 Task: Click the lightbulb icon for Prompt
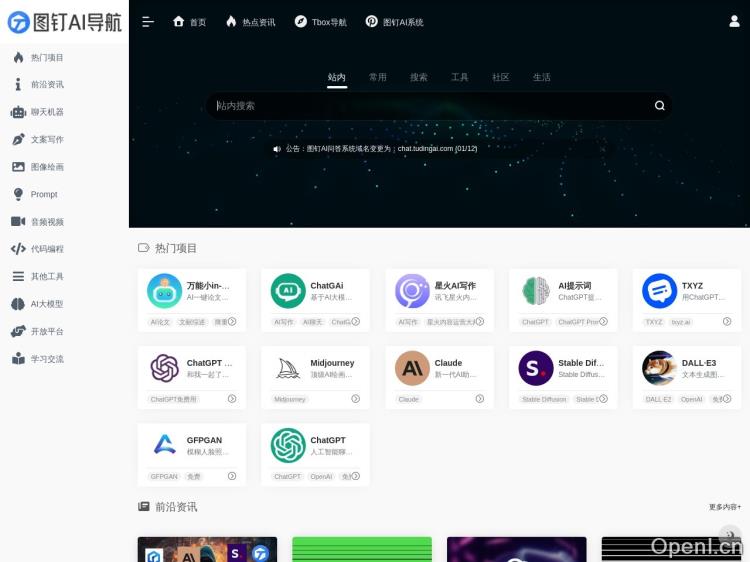[18, 194]
